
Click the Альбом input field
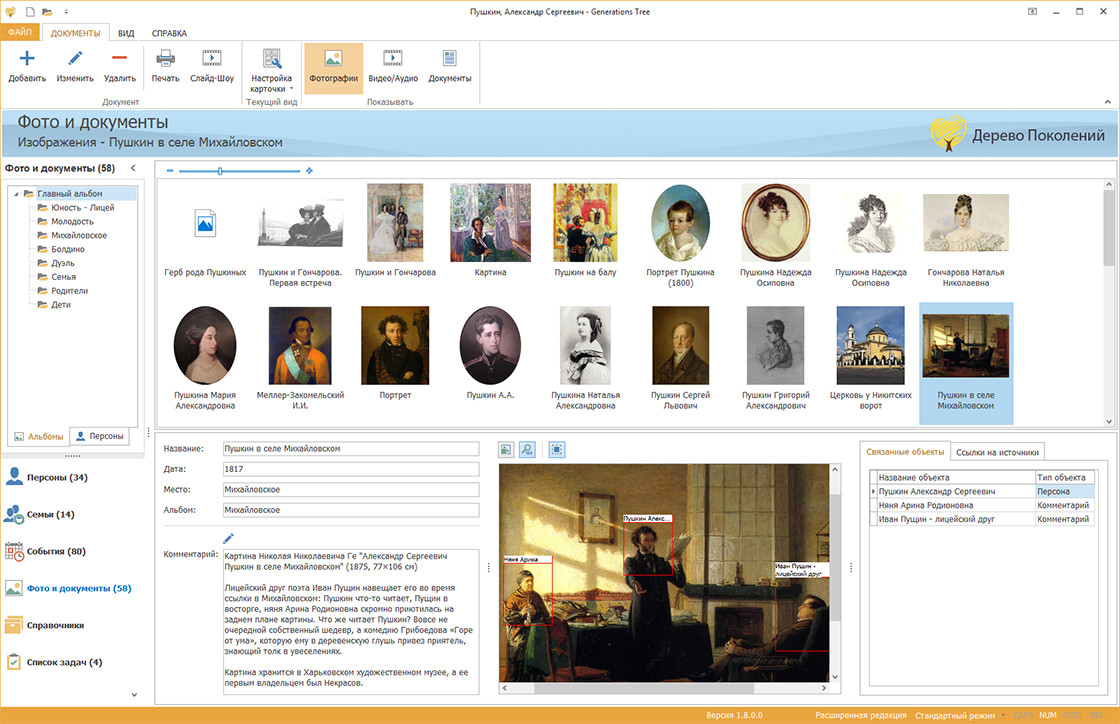point(351,510)
